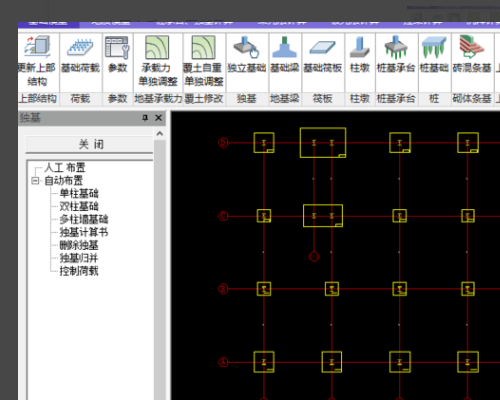Select 覆土自重单独调整 tool
500x400 pixels.
pos(204,47)
